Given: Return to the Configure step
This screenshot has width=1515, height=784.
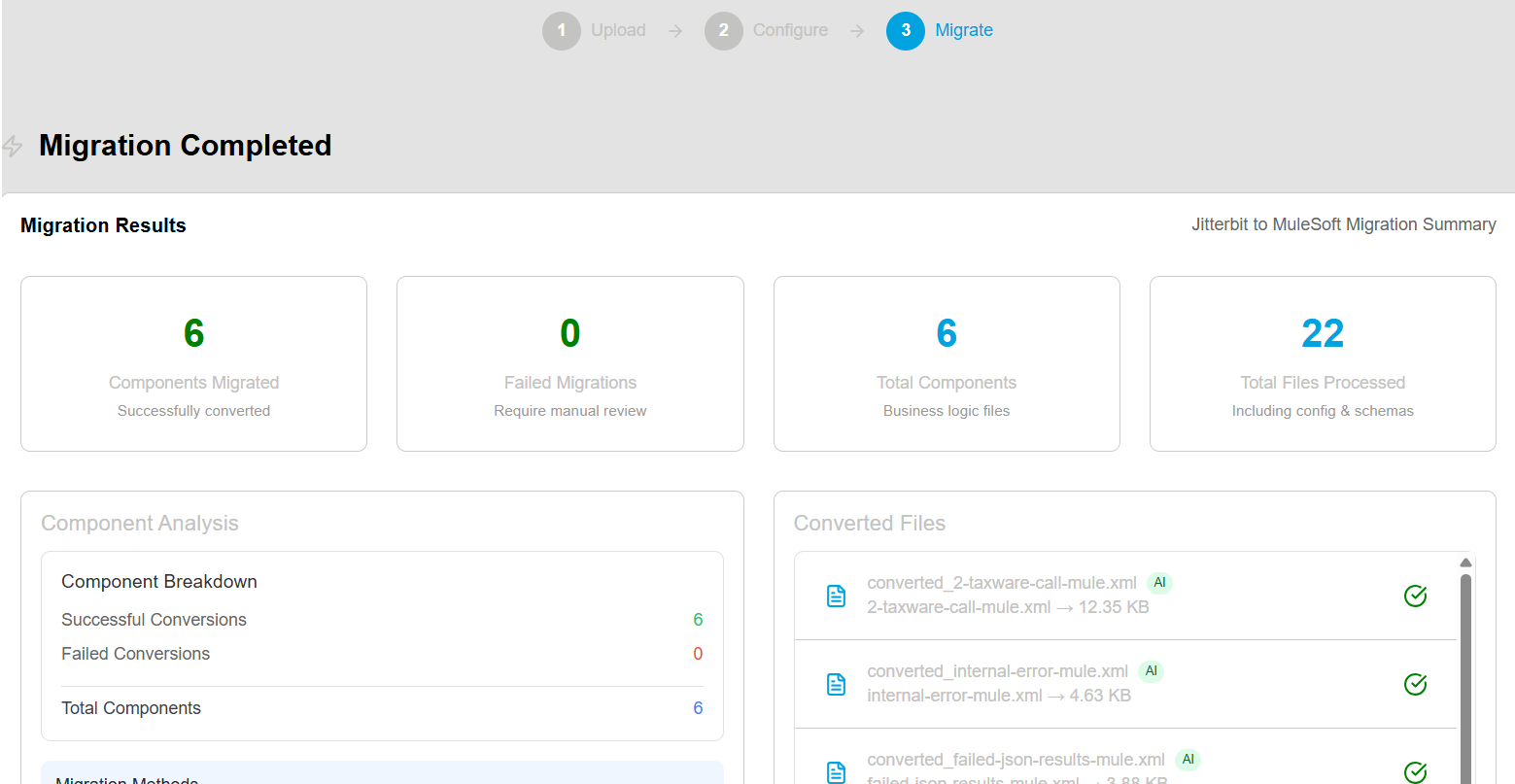Looking at the screenshot, I should [x=724, y=31].
